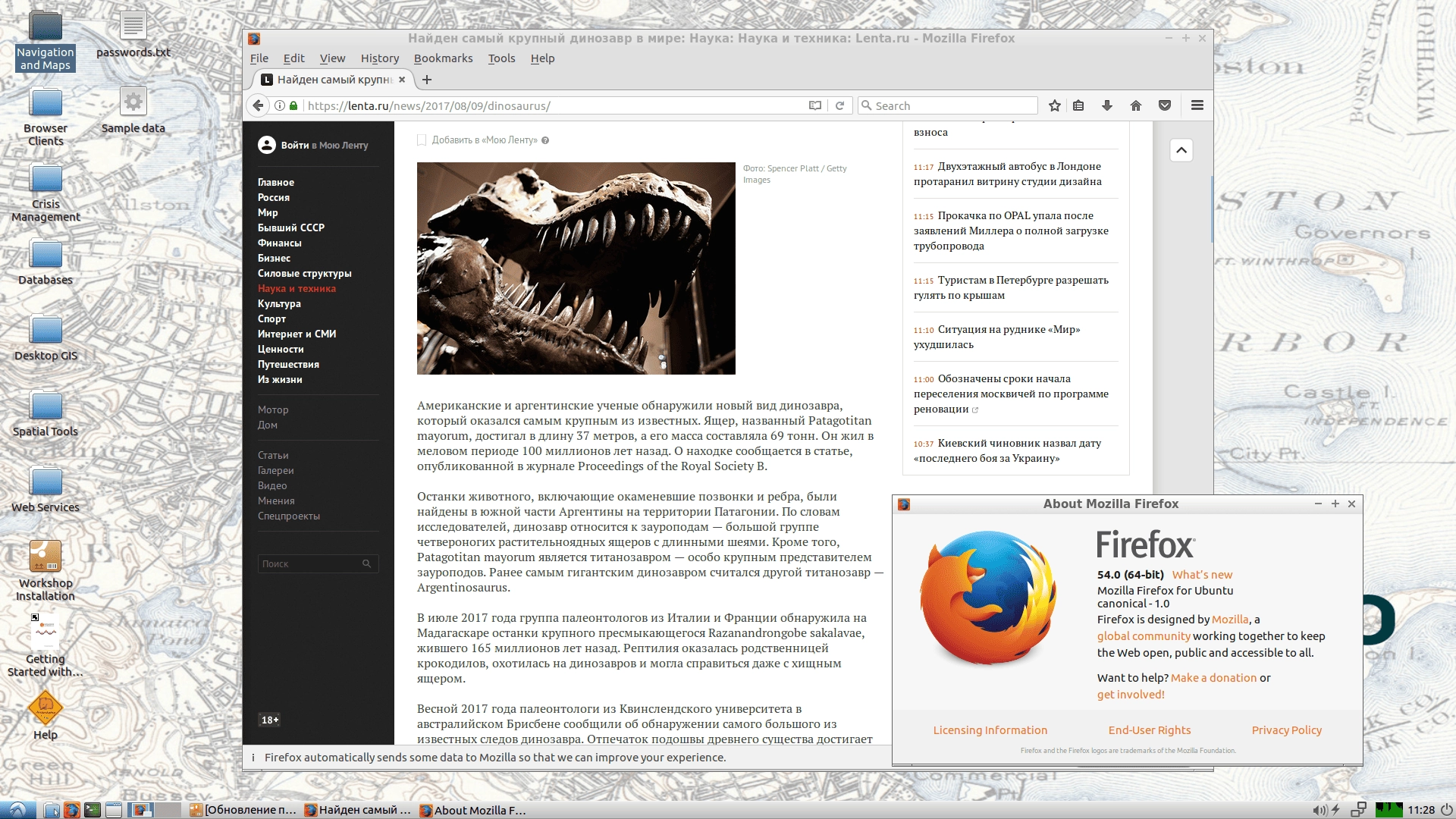This screenshot has width=1456, height=819.
Task: Open the Web Services folder
Action: click(45, 489)
